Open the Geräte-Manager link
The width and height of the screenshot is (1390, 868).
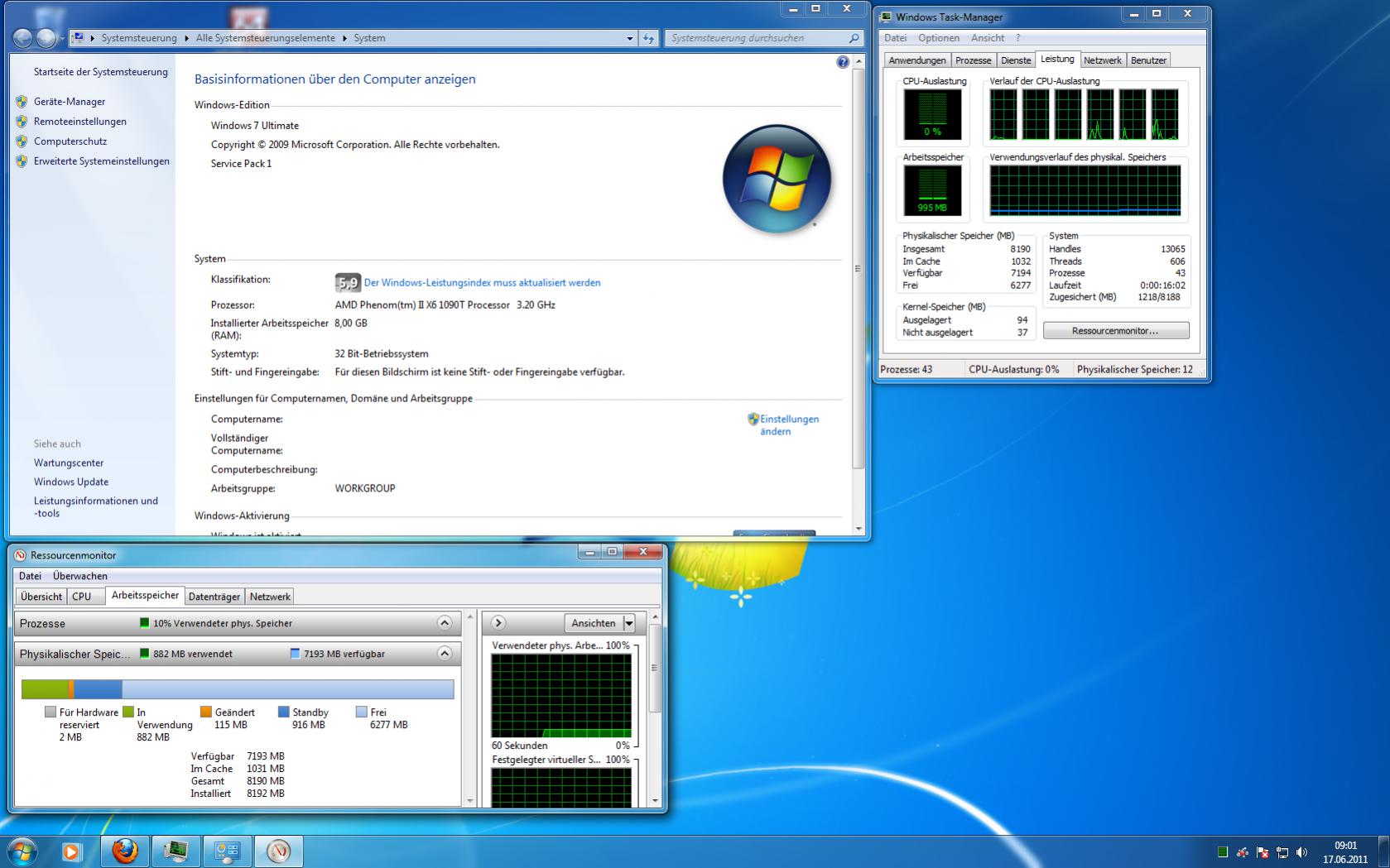pos(70,102)
